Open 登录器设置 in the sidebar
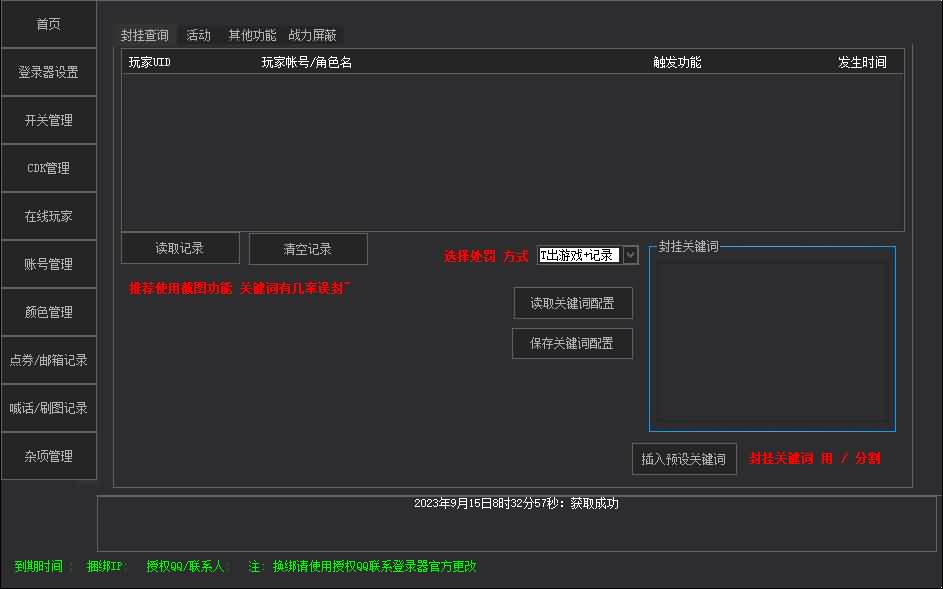 [48, 71]
